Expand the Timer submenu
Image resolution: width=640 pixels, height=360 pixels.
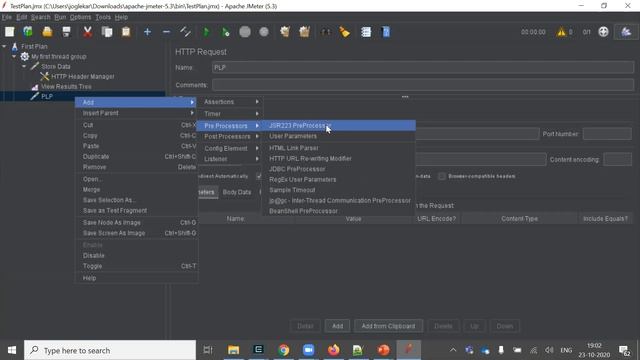pyautogui.click(x=230, y=114)
